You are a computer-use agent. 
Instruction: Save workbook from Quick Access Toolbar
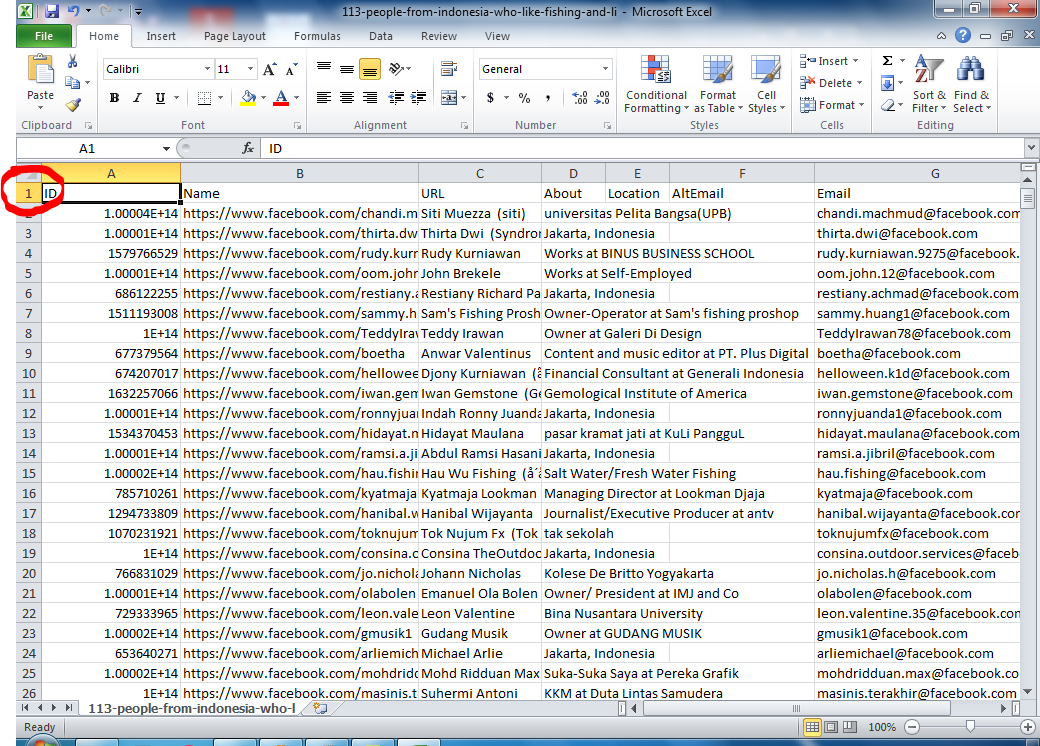[52, 11]
